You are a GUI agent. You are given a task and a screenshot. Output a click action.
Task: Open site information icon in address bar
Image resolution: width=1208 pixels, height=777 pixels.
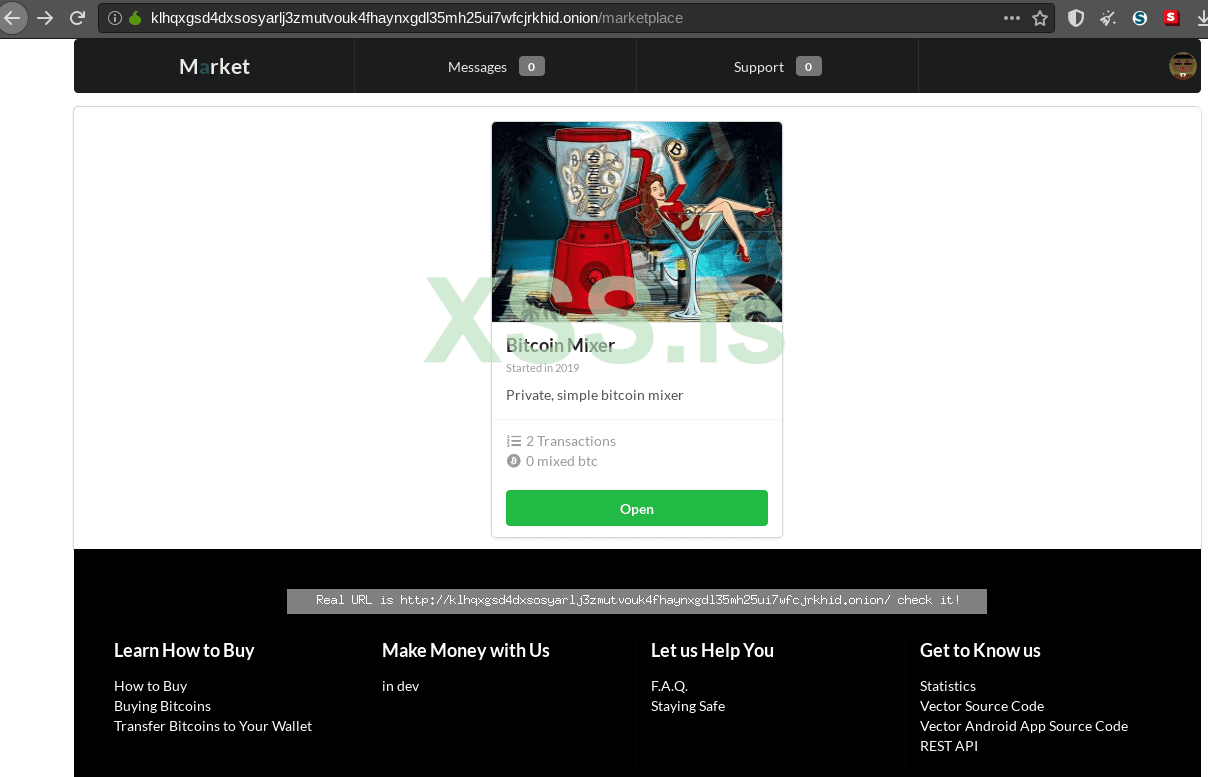(x=115, y=18)
